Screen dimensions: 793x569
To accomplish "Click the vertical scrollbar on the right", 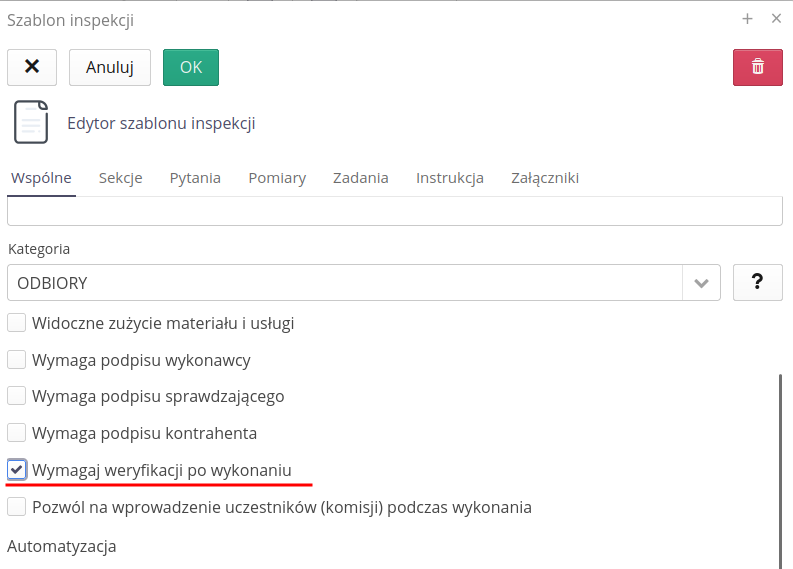I will [781, 470].
